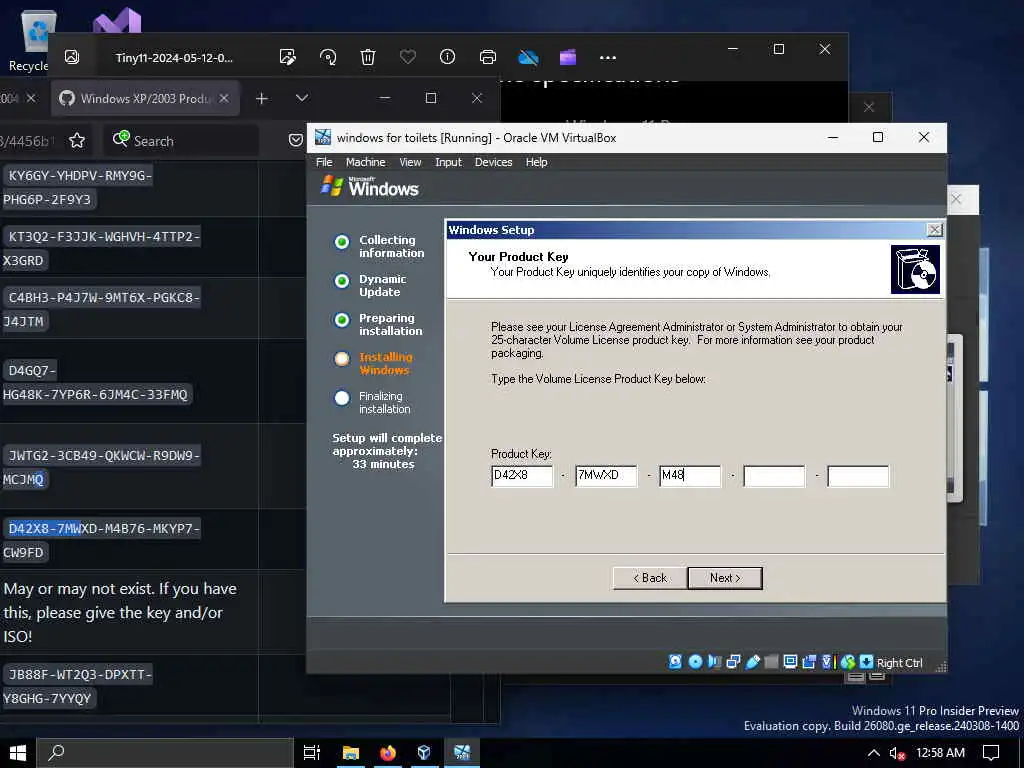Open File Explorer from the taskbar

point(351,753)
